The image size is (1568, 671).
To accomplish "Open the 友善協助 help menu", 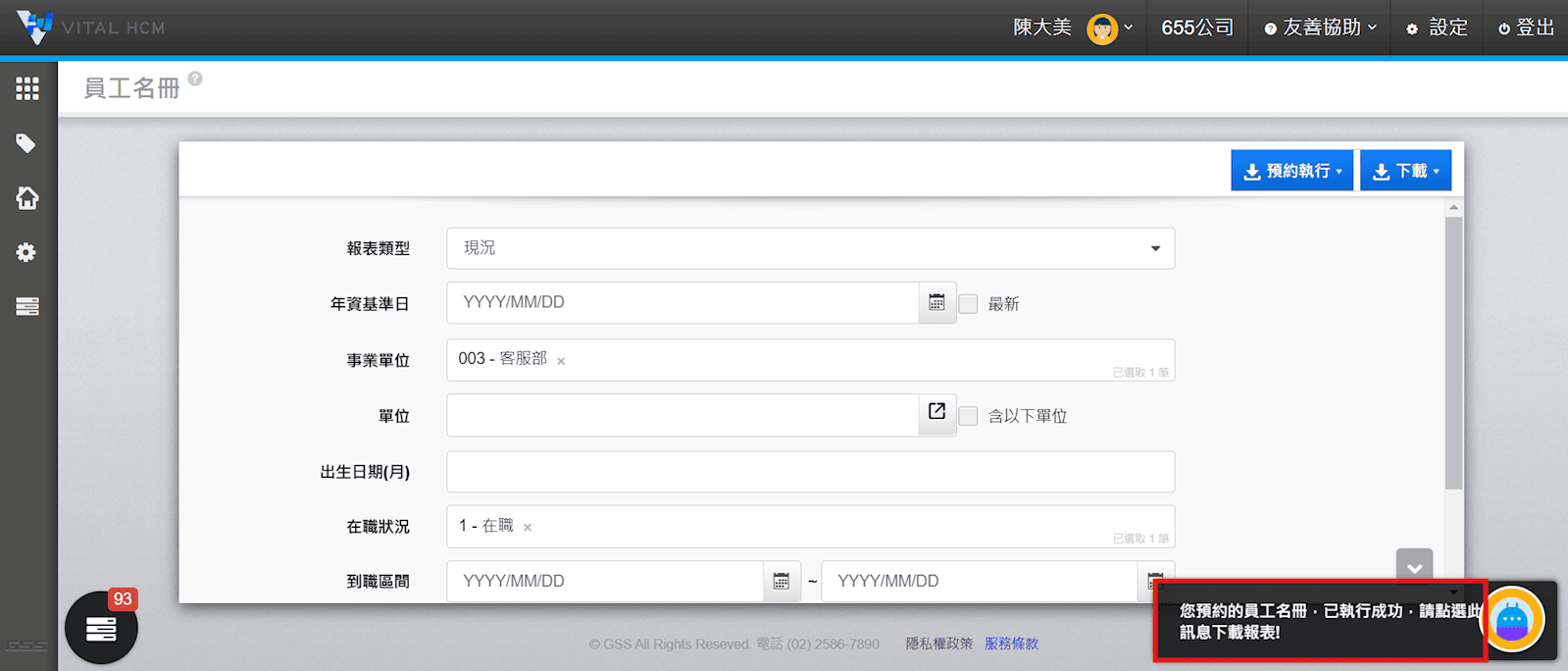I will tap(1320, 27).
